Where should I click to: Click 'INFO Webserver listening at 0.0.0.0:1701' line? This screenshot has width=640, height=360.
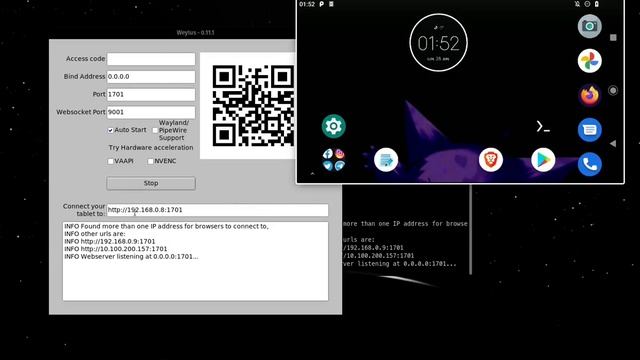(131, 256)
